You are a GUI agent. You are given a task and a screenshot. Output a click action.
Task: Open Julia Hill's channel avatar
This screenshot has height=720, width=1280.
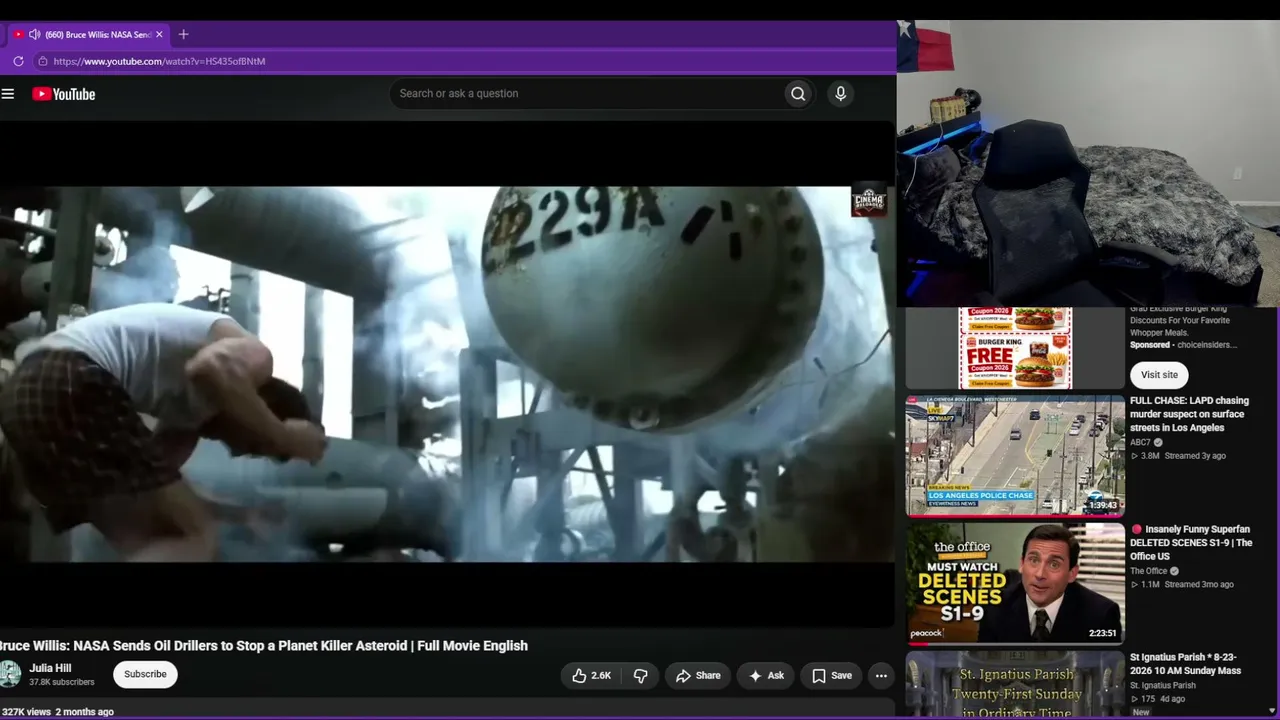click(x=10, y=674)
